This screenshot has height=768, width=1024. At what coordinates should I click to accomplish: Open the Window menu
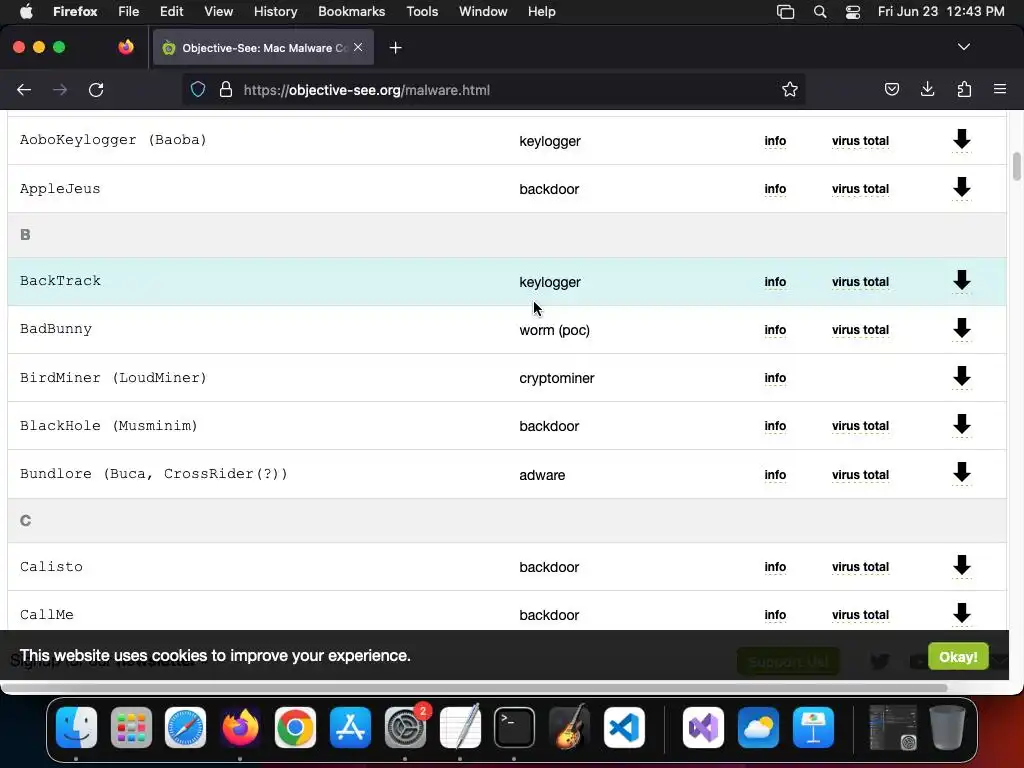point(483,12)
